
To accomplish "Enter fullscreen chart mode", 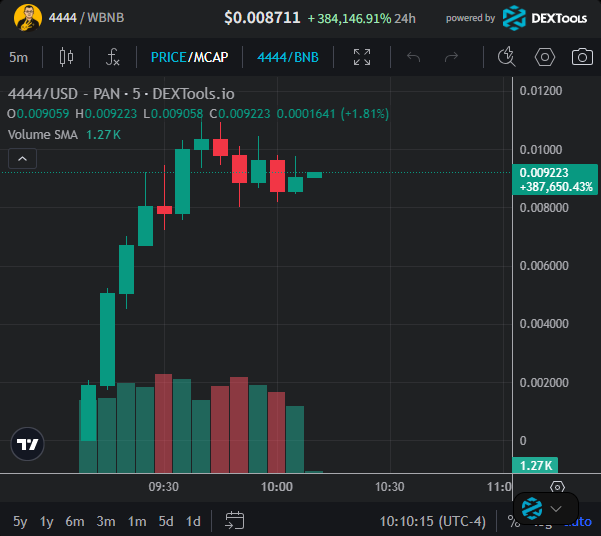I will 362,58.
